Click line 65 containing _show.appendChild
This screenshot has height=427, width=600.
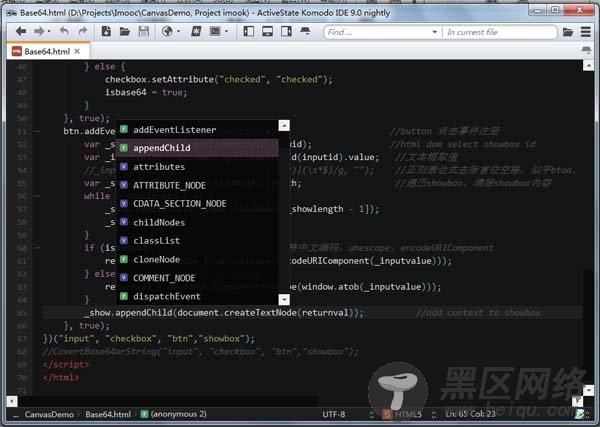click(x=312, y=313)
